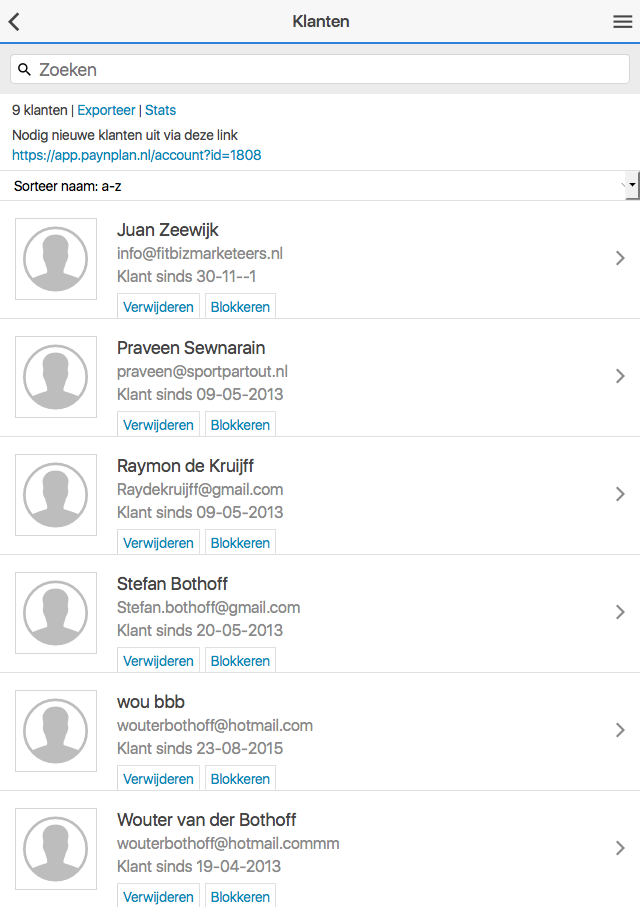Click the magnifier search icon
Image resolution: width=640 pixels, height=920 pixels.
pos(25,70)
